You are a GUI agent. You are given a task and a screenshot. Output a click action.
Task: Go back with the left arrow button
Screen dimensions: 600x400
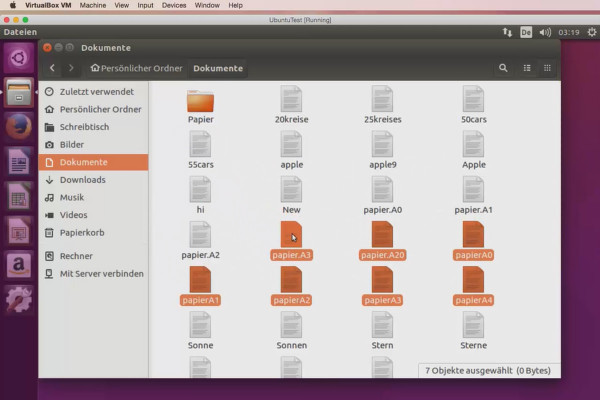(53, 68)
